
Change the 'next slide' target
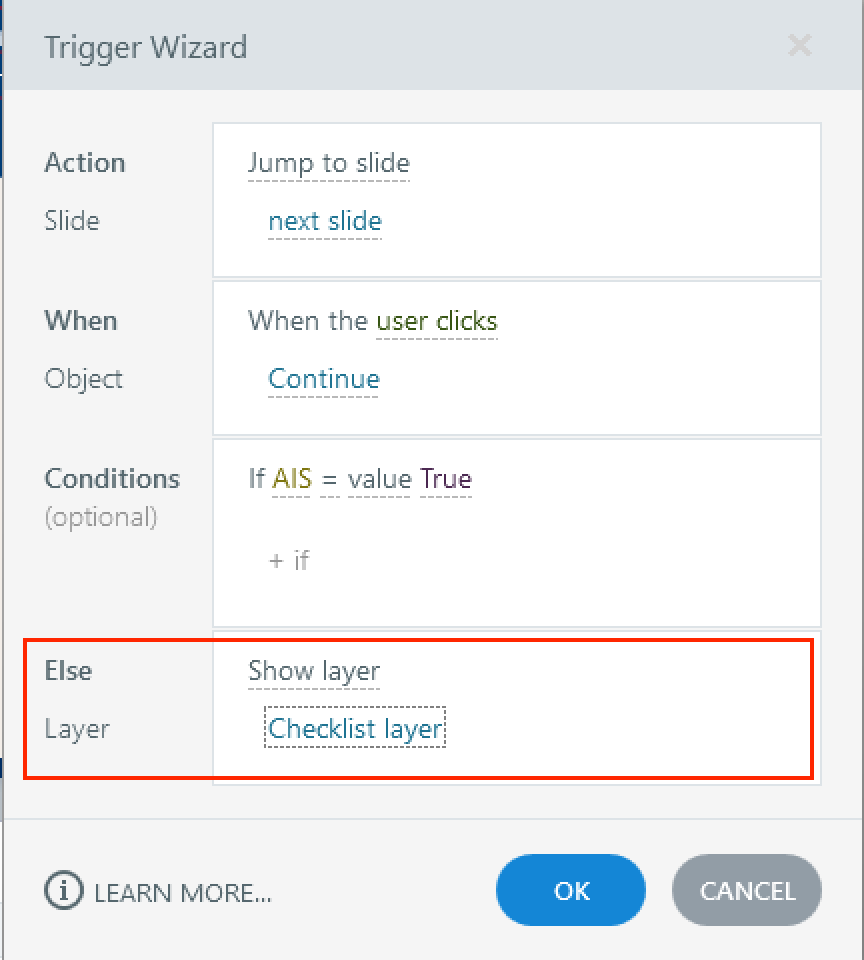(x=325, y=221)
